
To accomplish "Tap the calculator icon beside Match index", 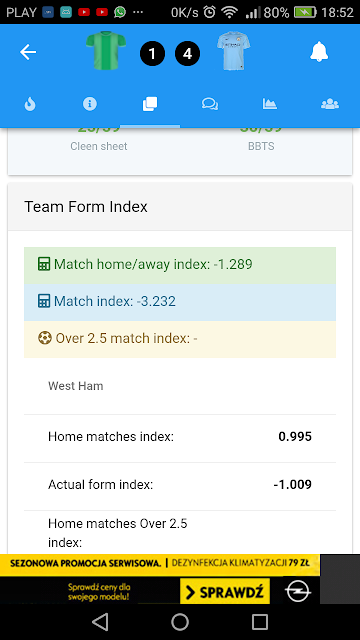I will [44, 302].
